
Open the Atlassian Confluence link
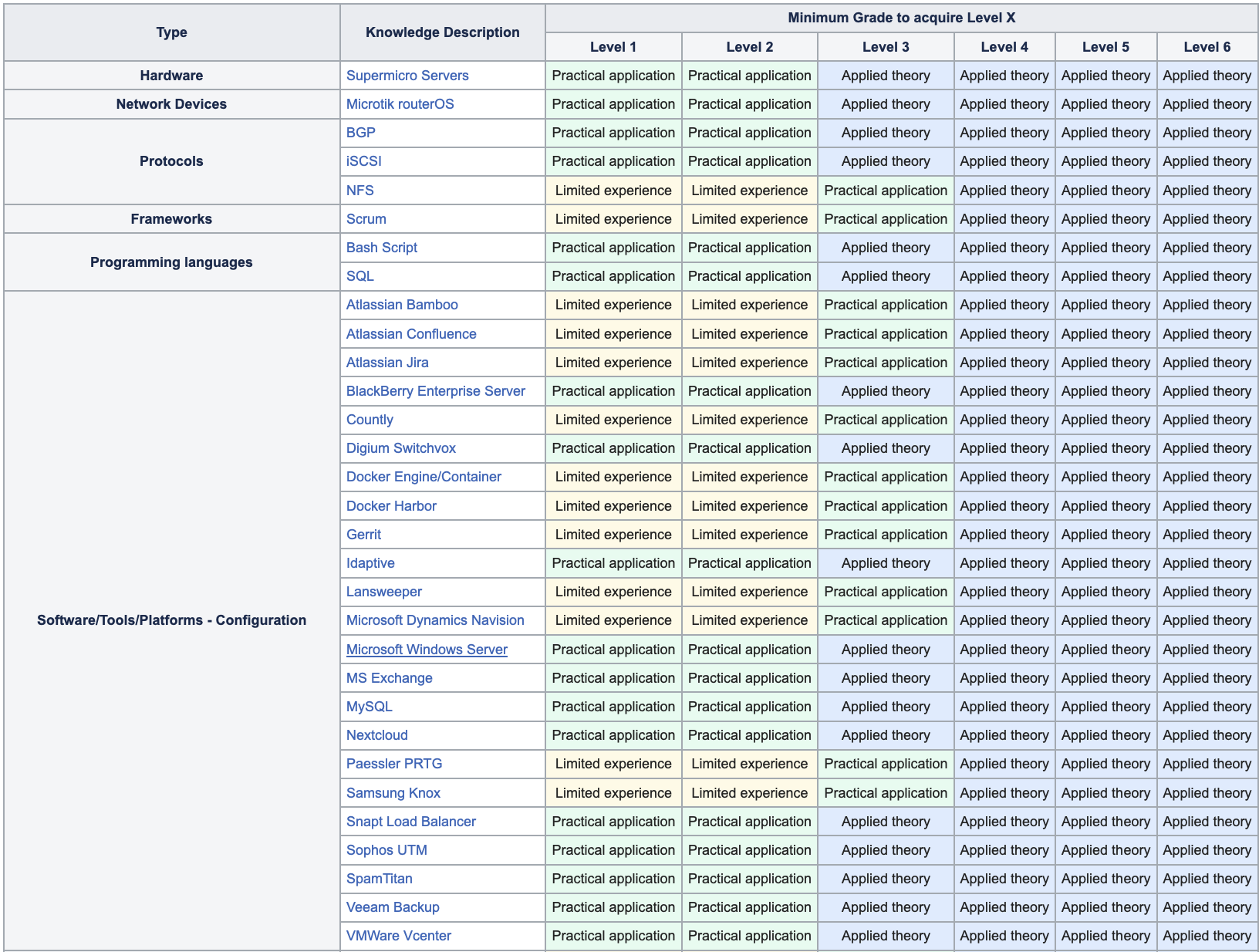click(410, 334)
